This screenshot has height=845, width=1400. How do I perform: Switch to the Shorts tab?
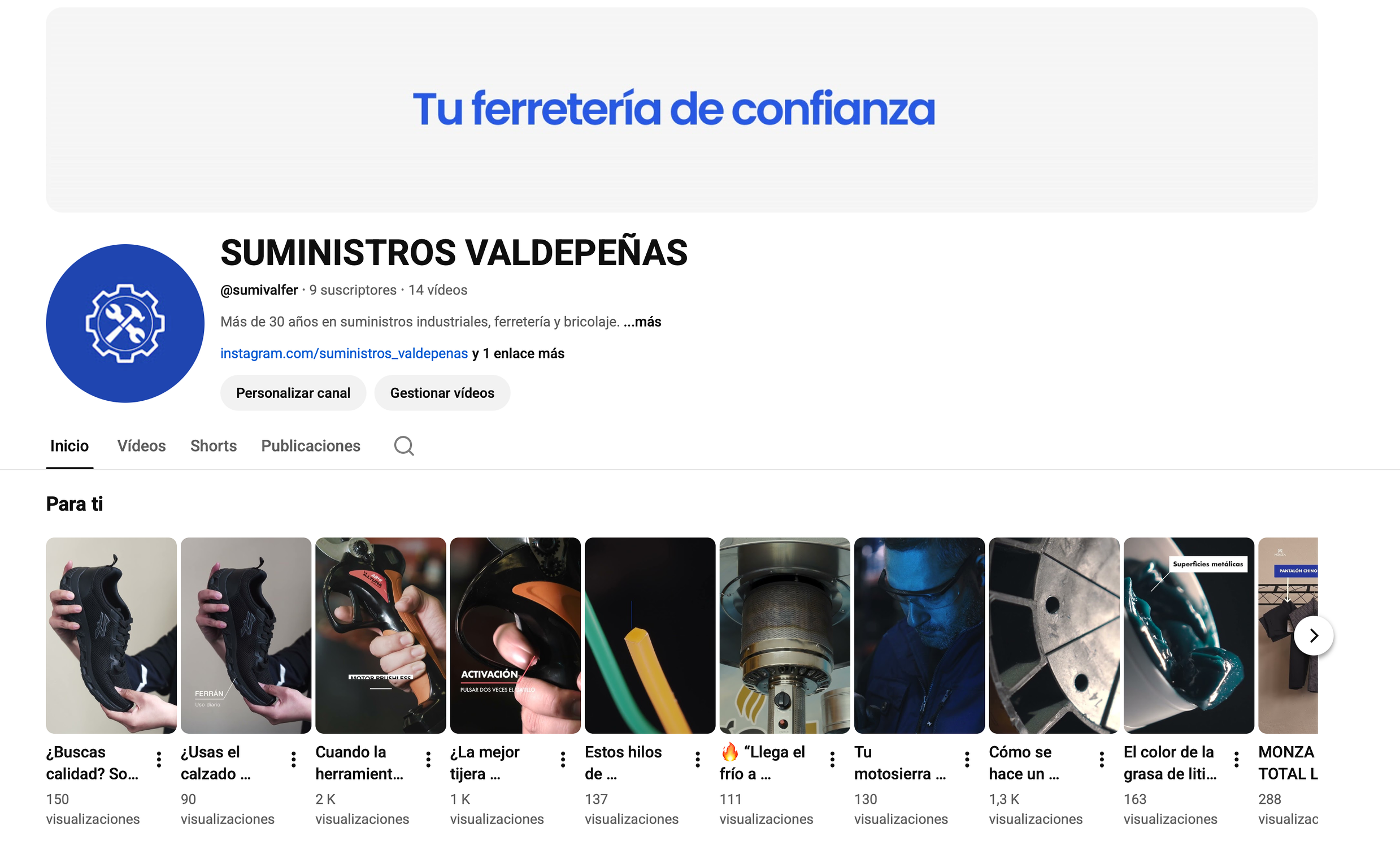(214, 446)
